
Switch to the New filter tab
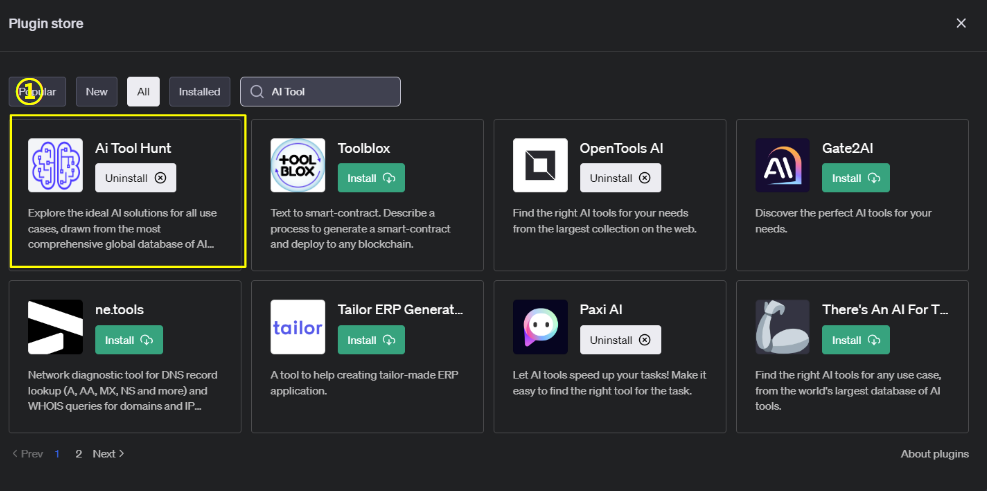[x=97, y=92]
